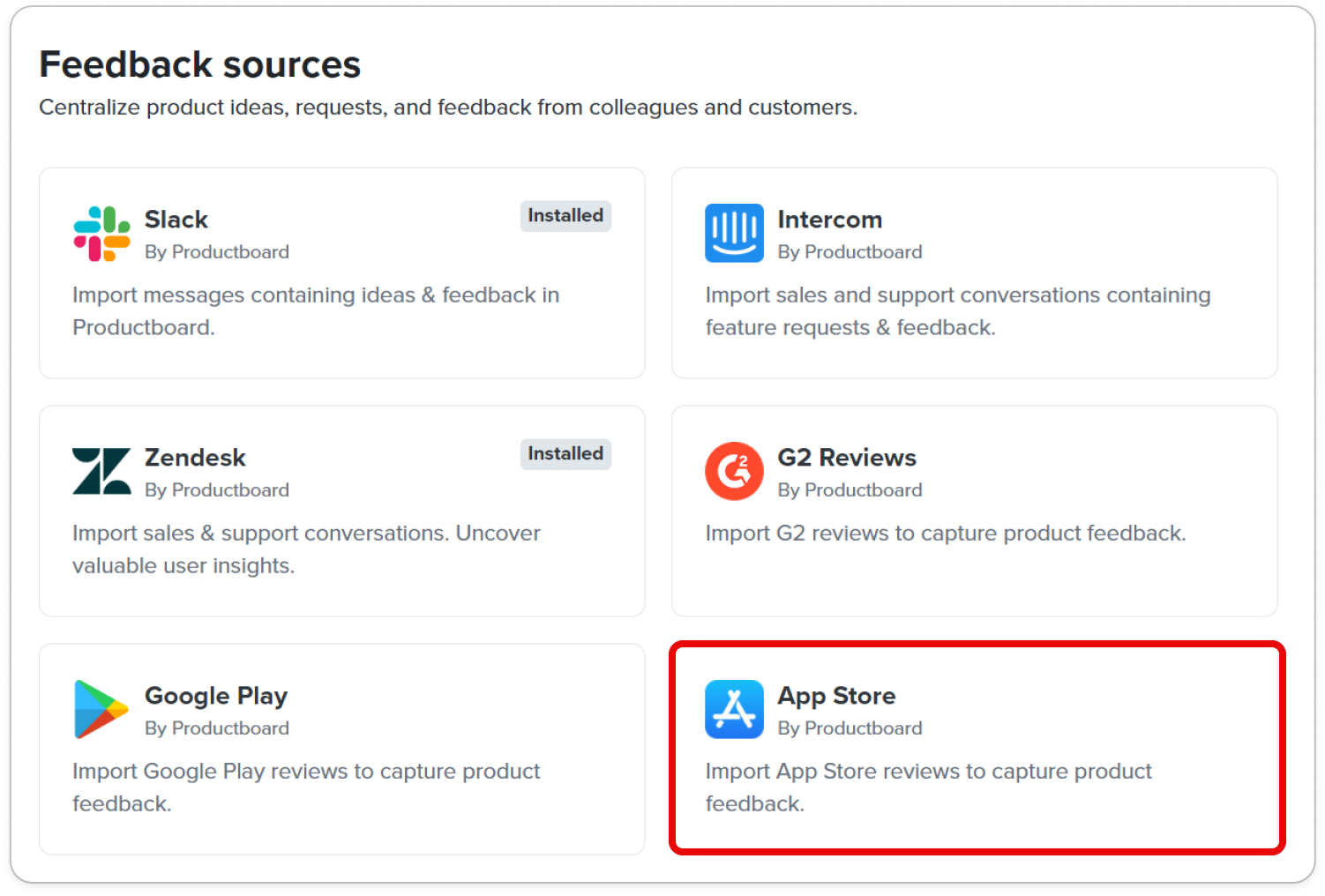Click the Slack logo icon
The height and width of the screenshot is (896, 1325).
coord(101,234)
